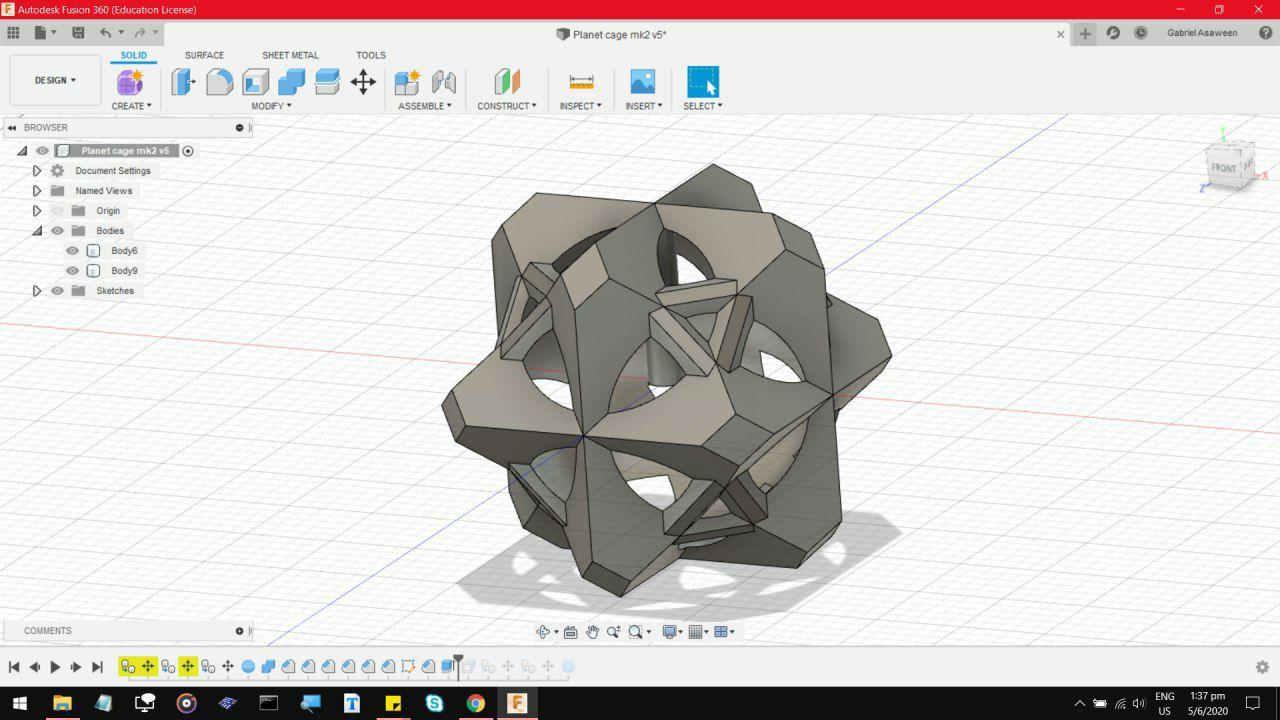Open Gabriel Asaween account menu
The height and width of the screenshot is (720, 1280).
(1202, 33)
